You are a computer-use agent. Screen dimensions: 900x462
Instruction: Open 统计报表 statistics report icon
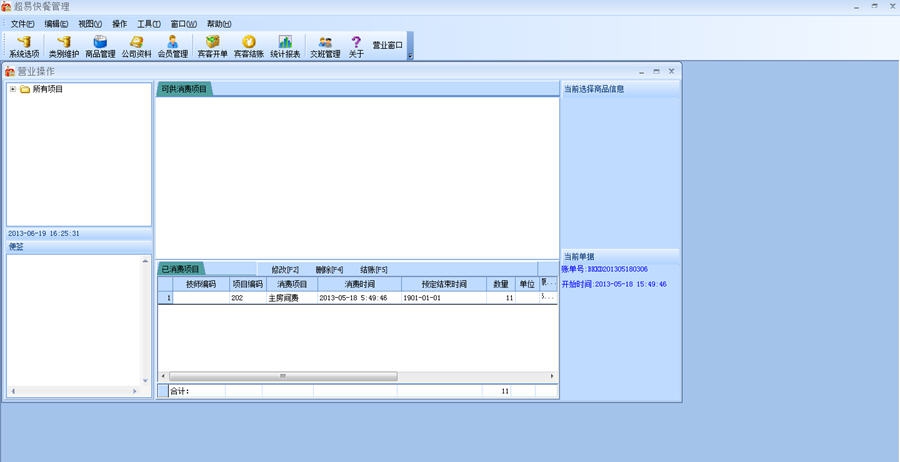pyautogui.click(x=285, y=46)
